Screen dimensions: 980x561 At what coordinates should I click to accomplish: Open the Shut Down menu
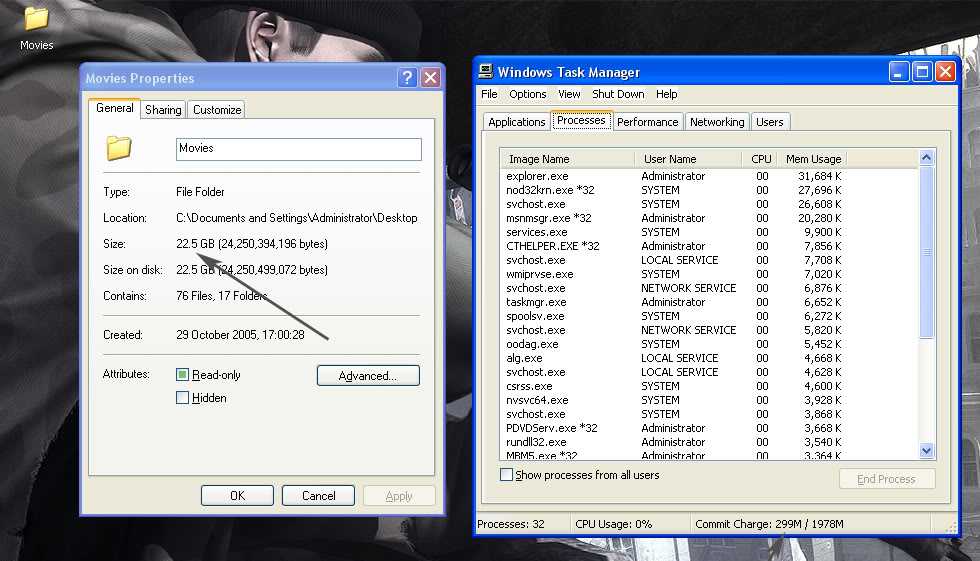(x=618, y=94)
